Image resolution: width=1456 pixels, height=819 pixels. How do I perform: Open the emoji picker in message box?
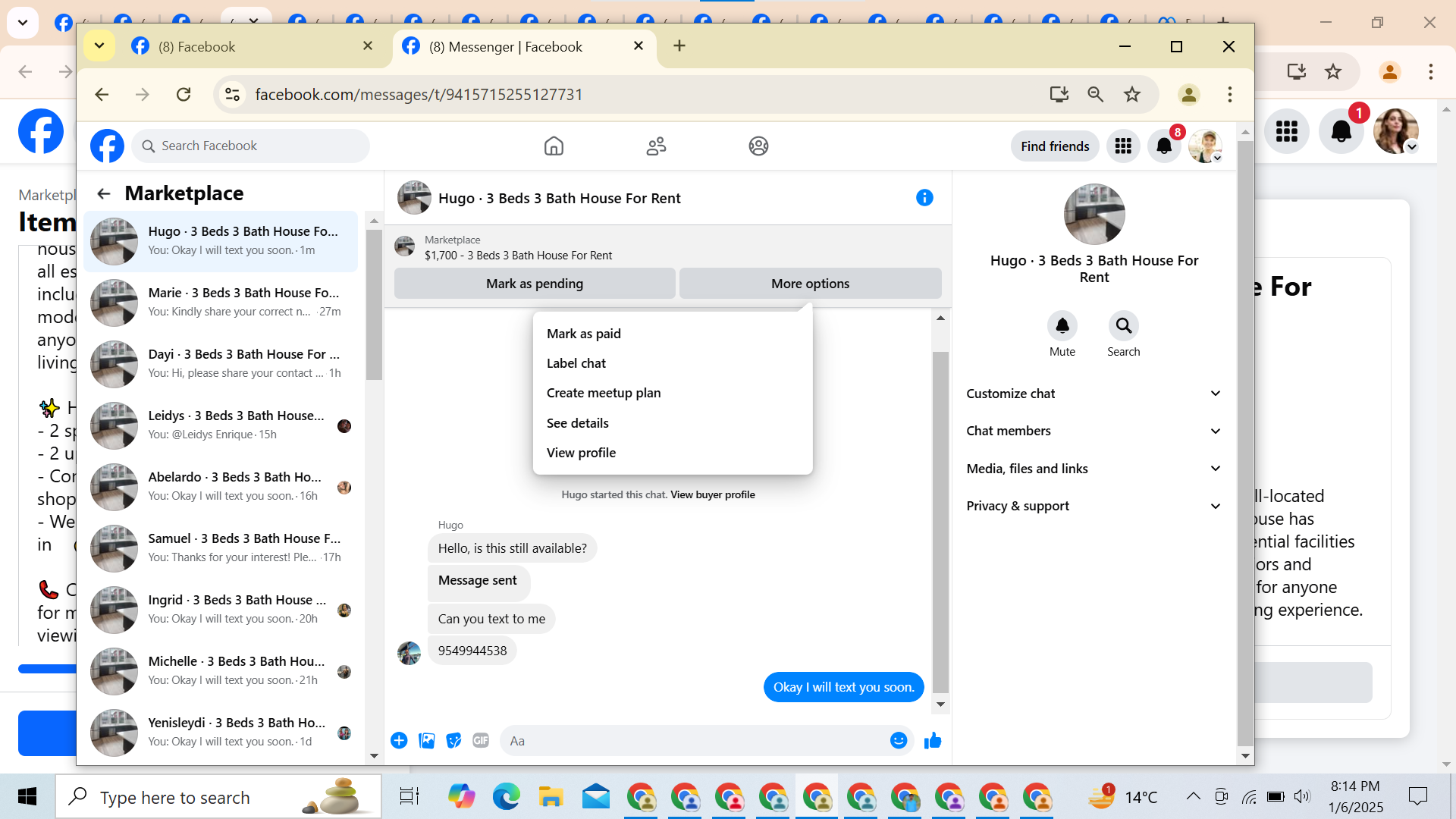898,741
